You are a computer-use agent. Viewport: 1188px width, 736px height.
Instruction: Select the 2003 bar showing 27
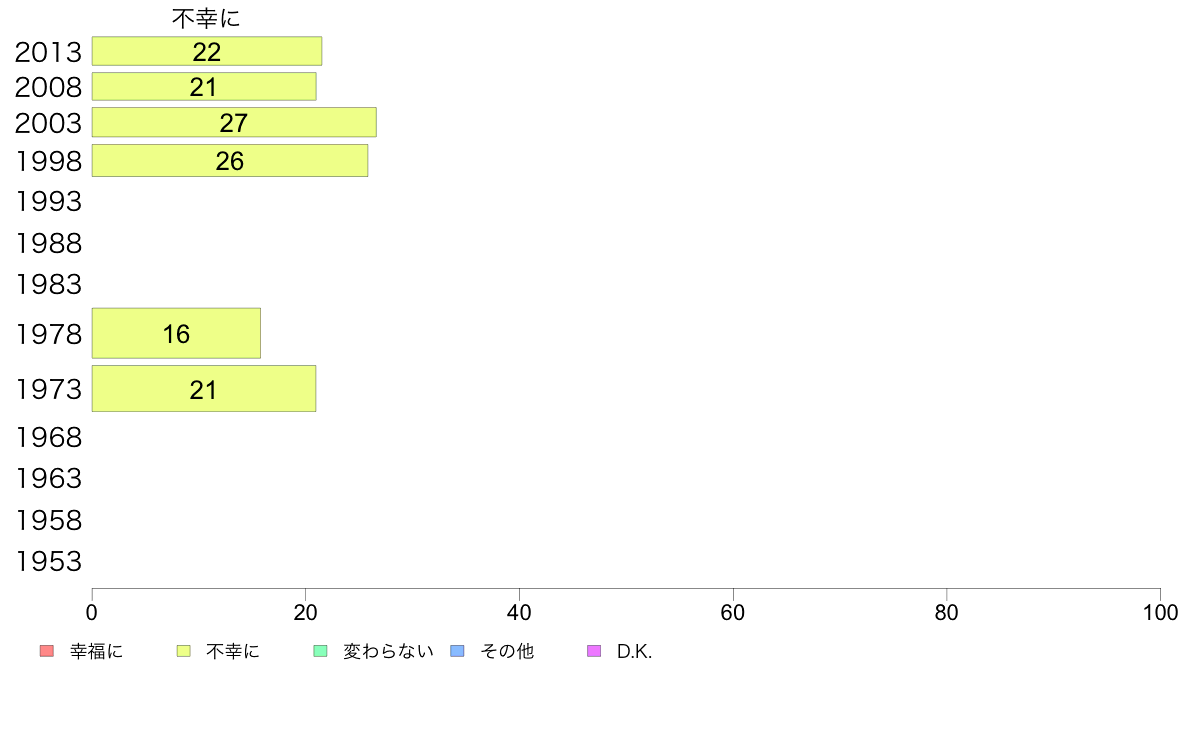point(234,122)
